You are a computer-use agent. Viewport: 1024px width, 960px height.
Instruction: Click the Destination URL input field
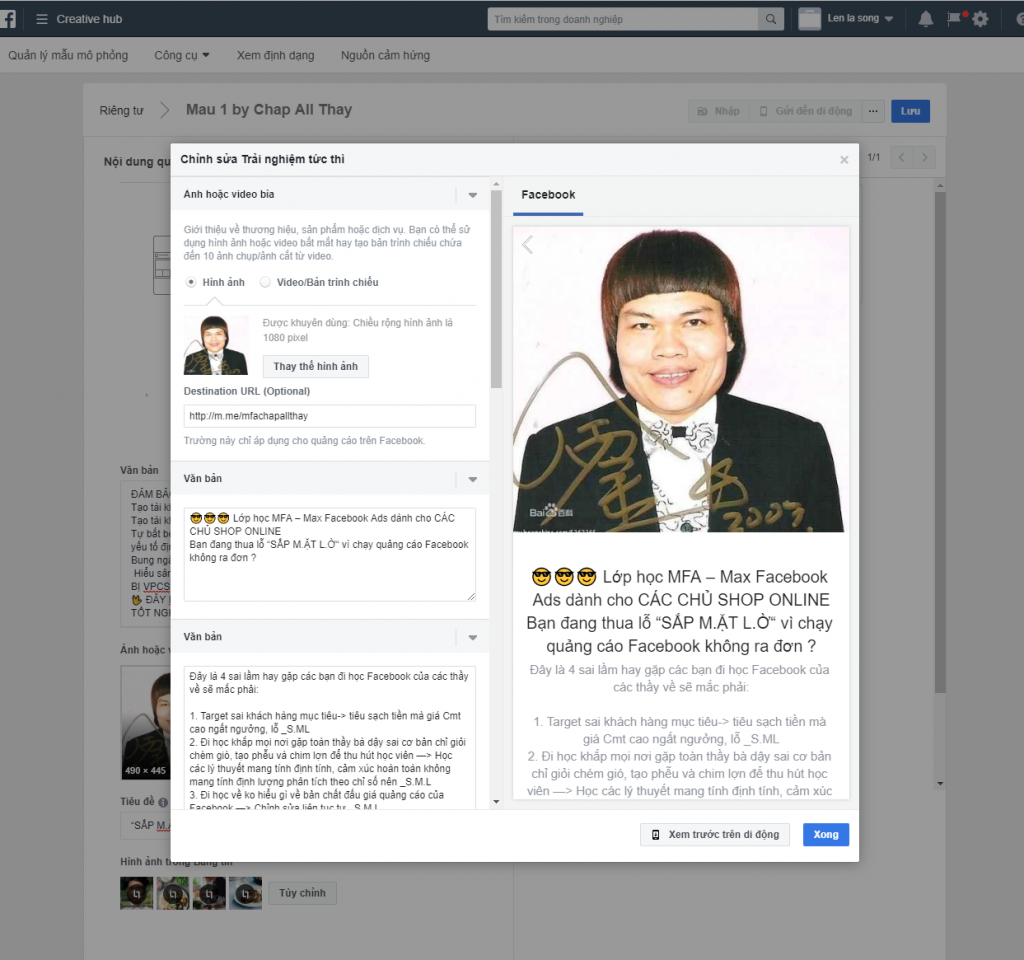pos(330,416)
